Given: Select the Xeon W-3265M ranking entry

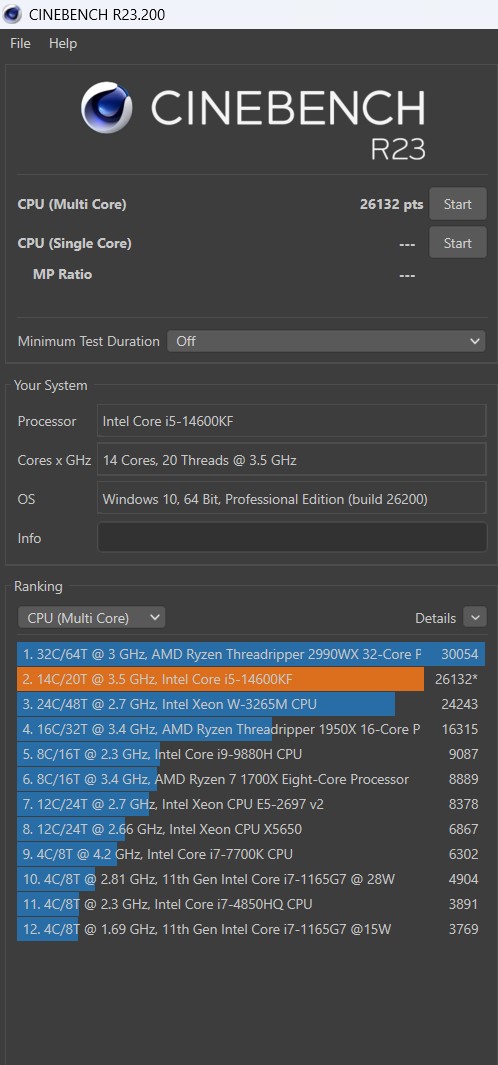Looking at the screenshot, I should 251,704.
